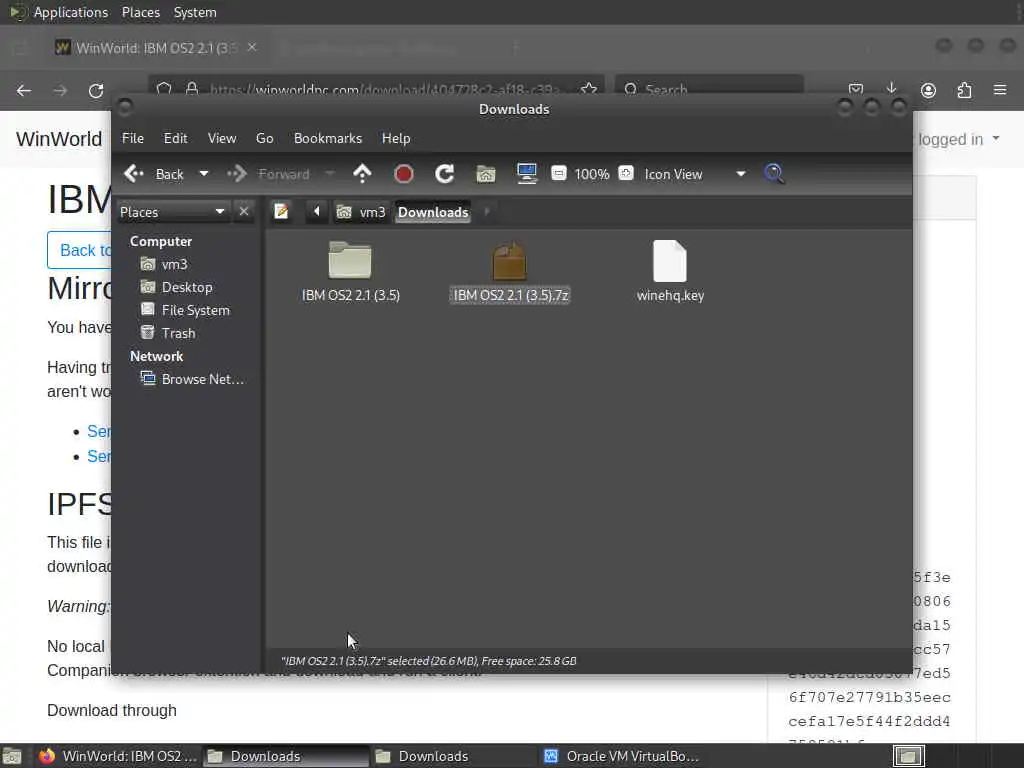
Task: Open the System menu in top panel
Action: tap(195, 12)
